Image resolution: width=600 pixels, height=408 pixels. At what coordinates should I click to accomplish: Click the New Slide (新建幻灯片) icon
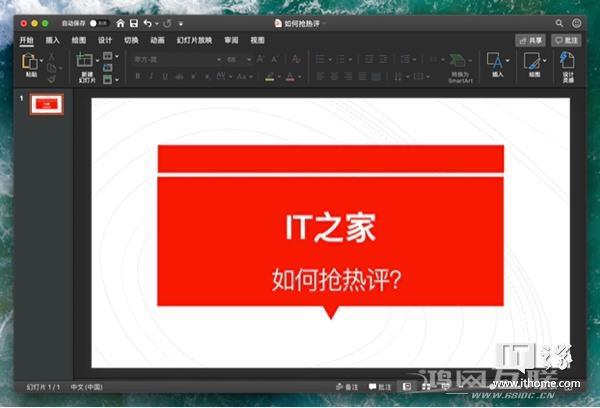(85, 60)
